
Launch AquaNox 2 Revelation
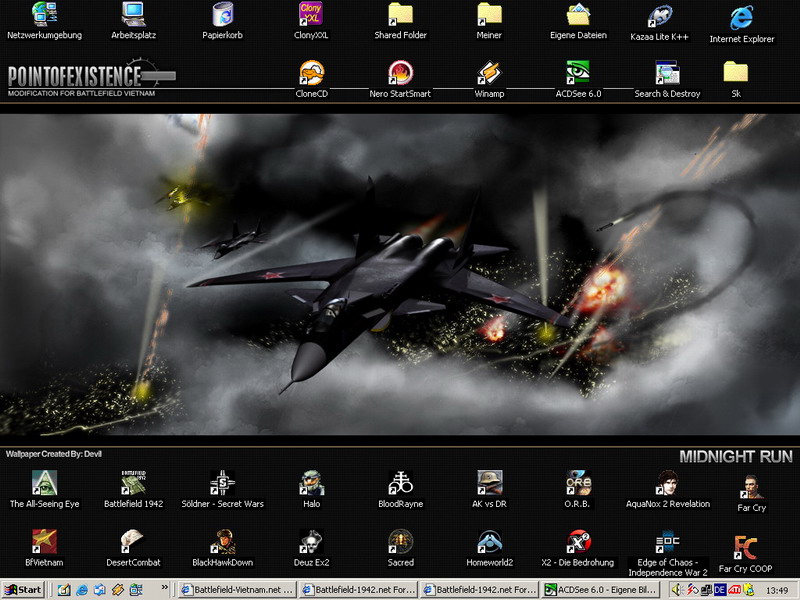(667, 490)
